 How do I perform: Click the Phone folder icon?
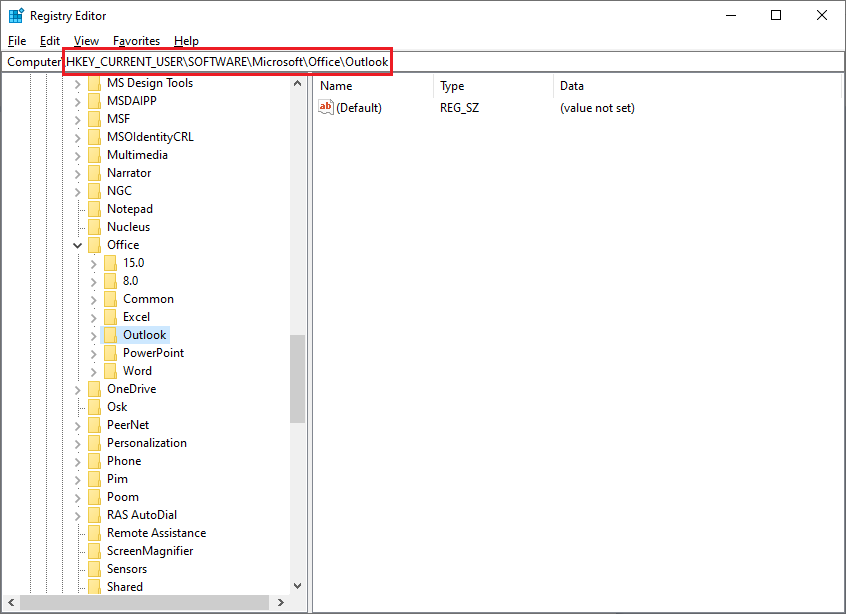[94, 461]
